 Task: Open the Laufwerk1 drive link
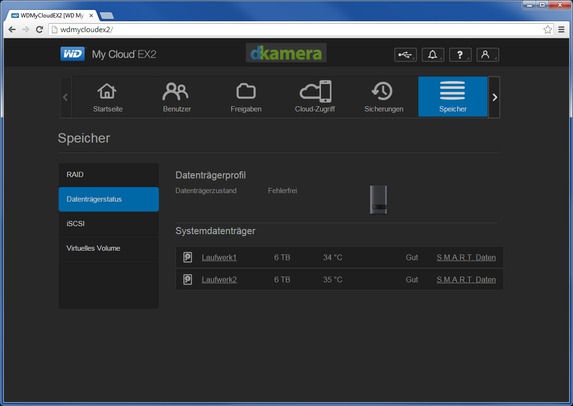pyautogui.click(x=219, y=258)
